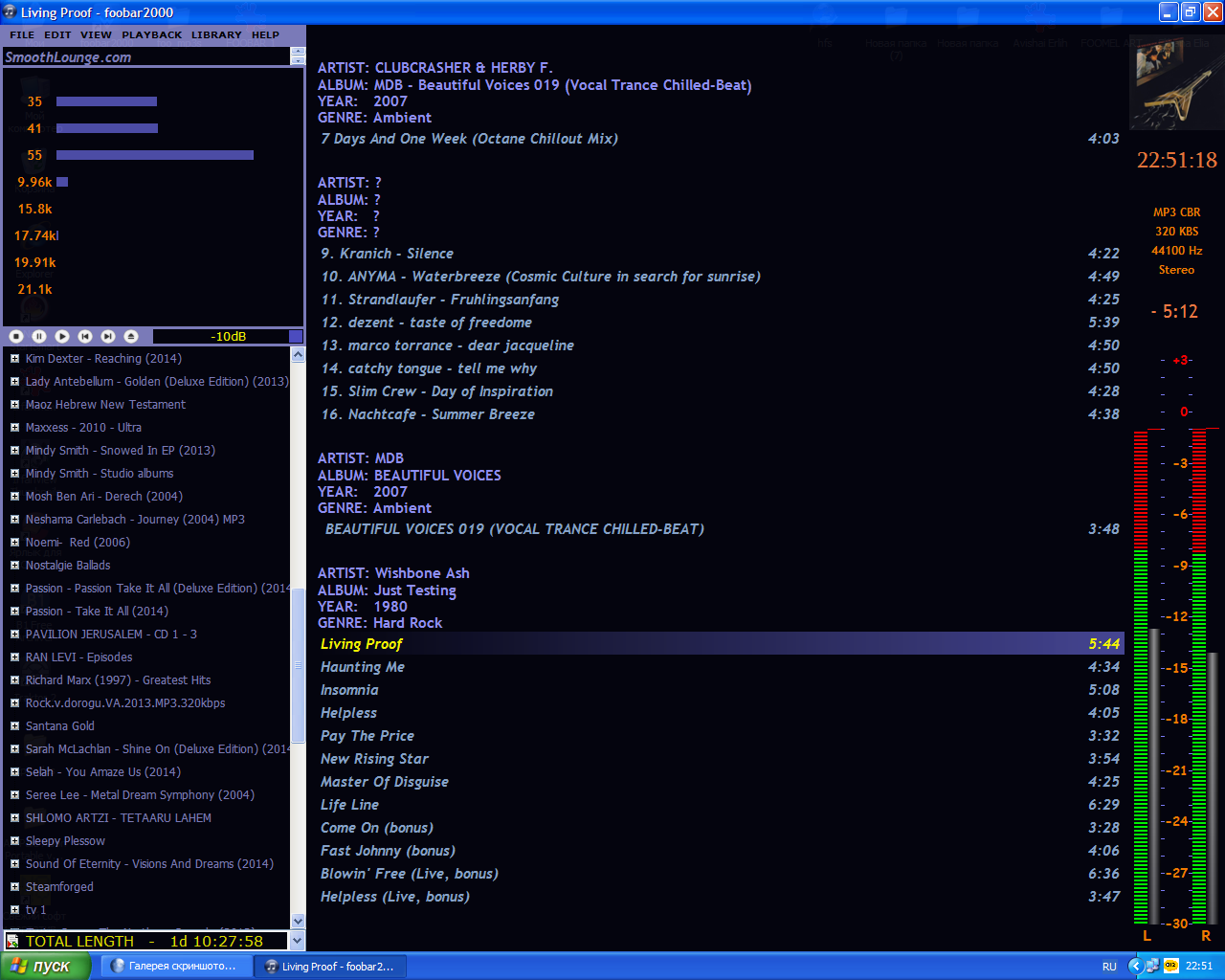Click the eject/open file button
Screen dimensions: 1225x980
click(x=131, y=336)
